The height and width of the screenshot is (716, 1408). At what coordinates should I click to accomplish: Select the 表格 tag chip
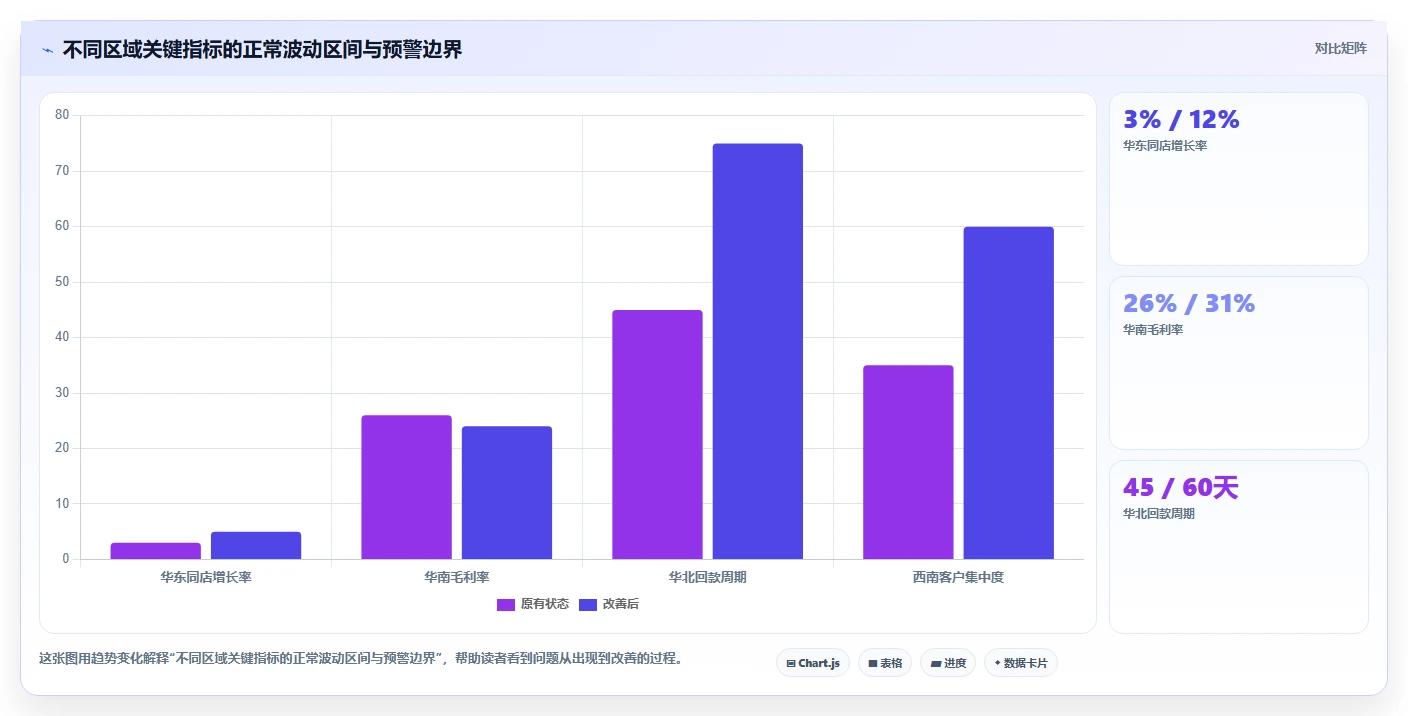885,663
